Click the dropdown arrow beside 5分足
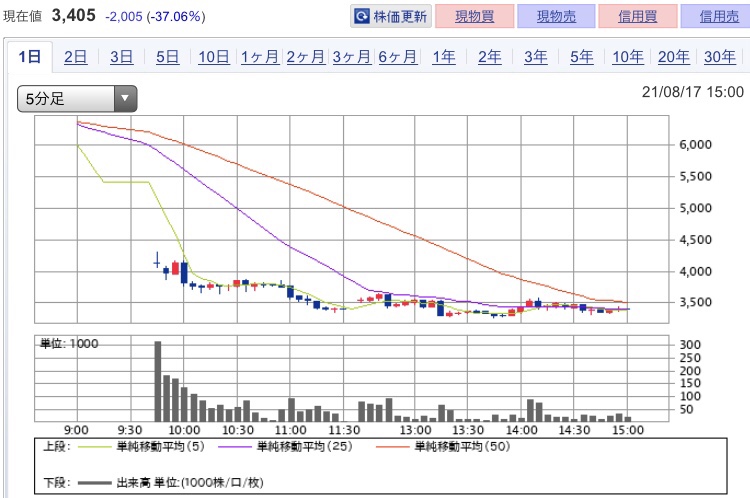Image resolution: width=750 pixels, height=498 pixels. (125, 99)
